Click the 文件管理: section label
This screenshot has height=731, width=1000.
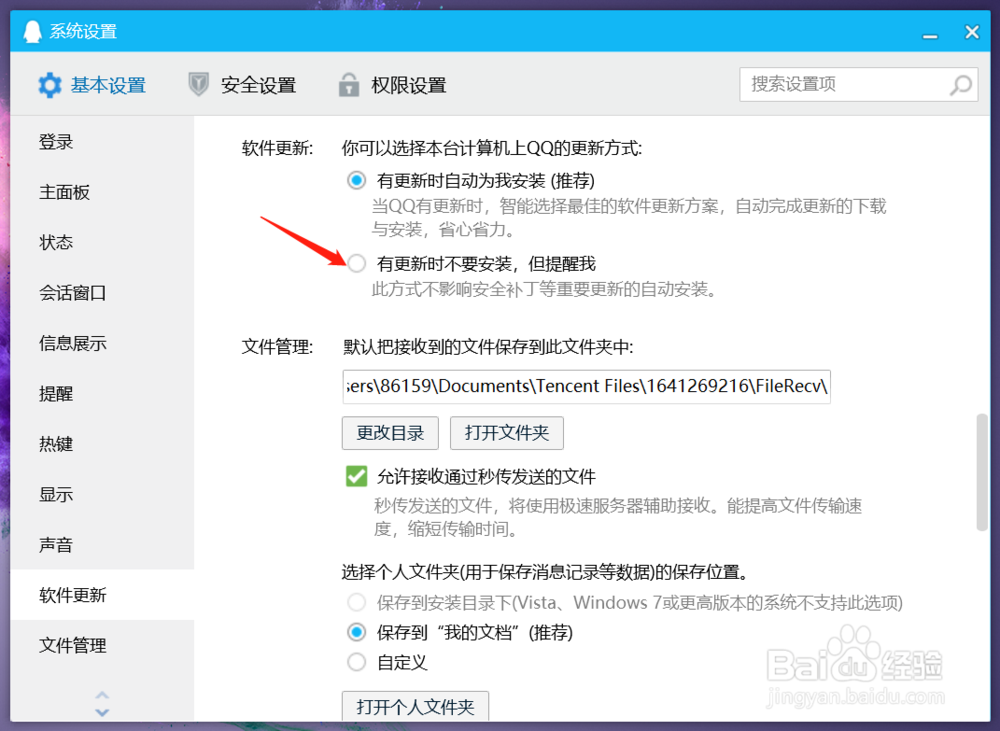pyautogui.click(x=277, y=347)
